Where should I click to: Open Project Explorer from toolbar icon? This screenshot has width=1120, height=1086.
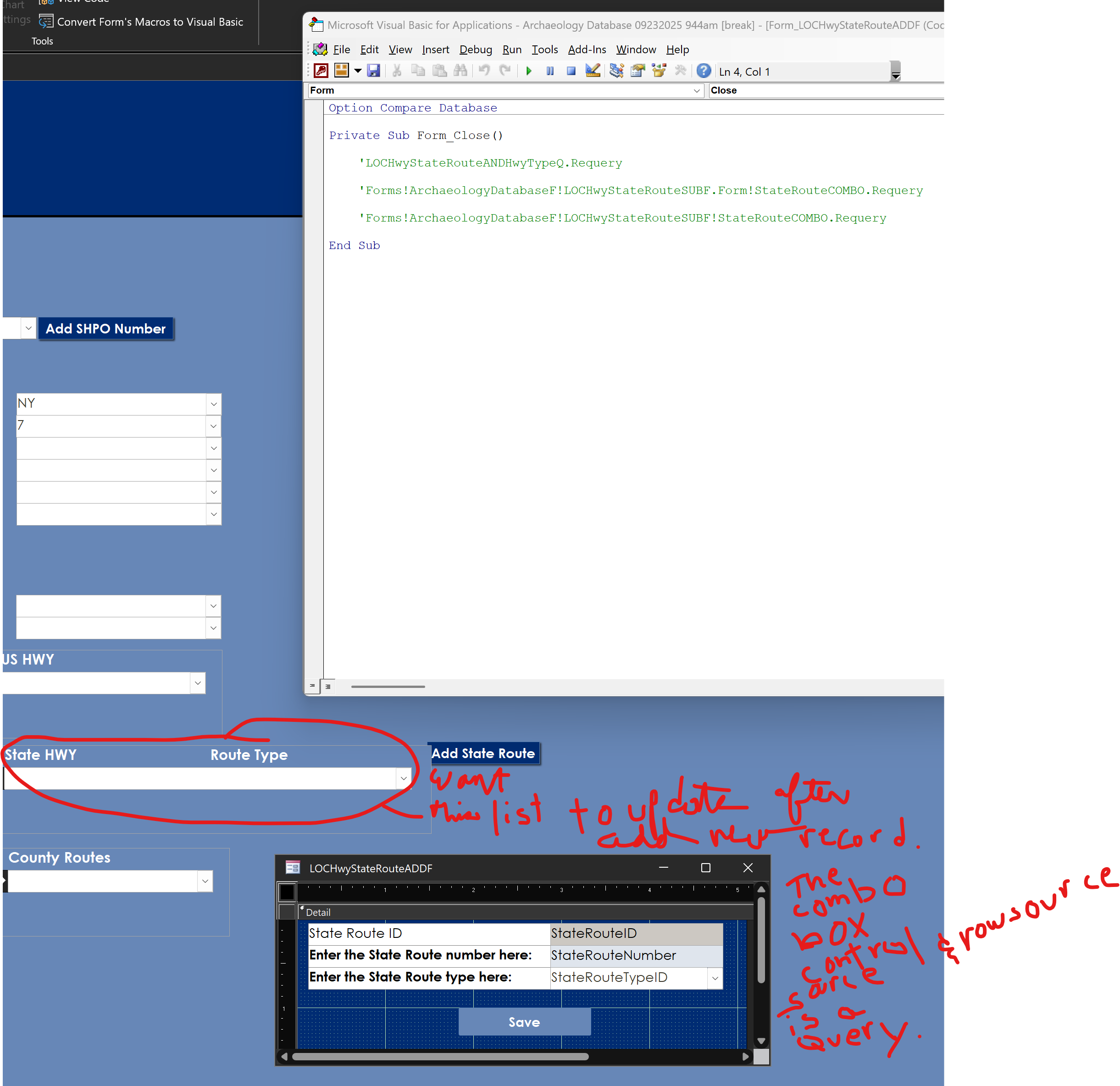(616, 70)
